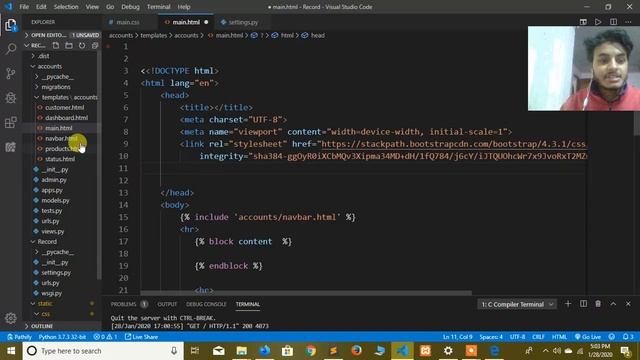Click the errors and warnings status indicator
Viewport: 640px width, 360px height.
pos(105,337)
